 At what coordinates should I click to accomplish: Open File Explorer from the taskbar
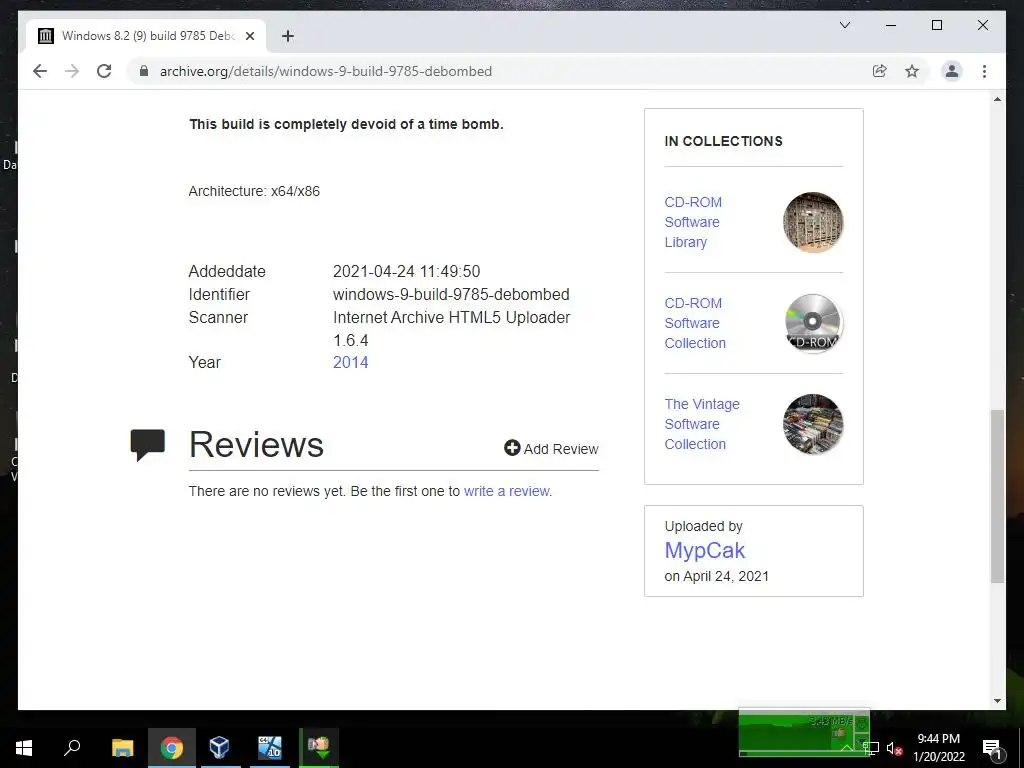(122, 748)
